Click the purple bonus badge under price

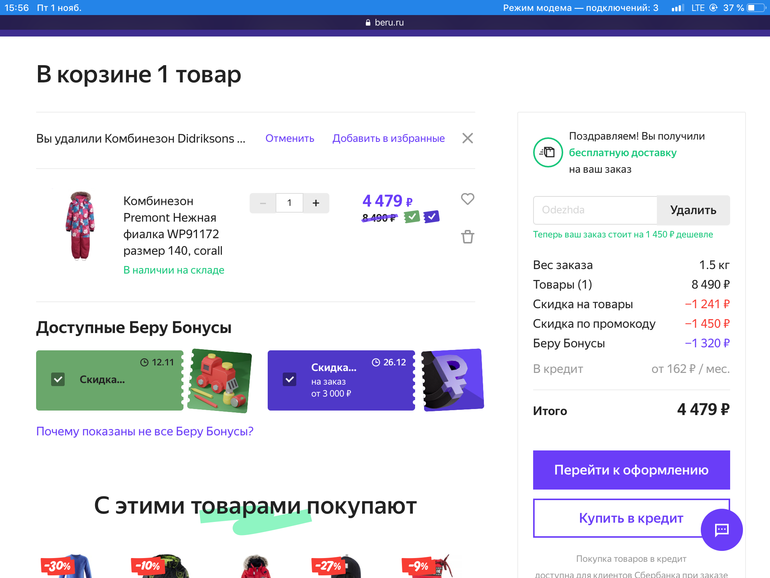coord(431,217)
